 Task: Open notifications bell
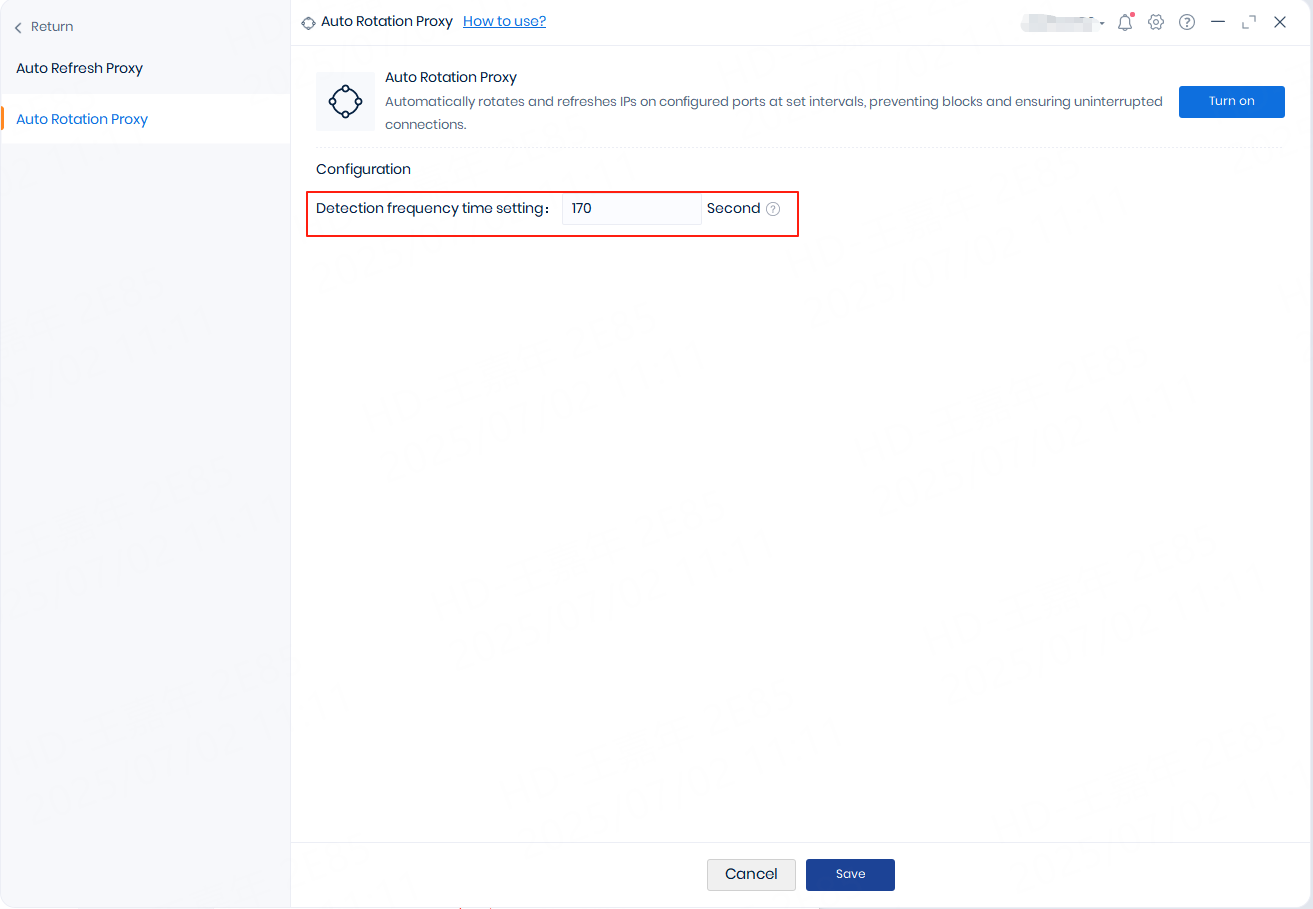(x=1125, y=22)
